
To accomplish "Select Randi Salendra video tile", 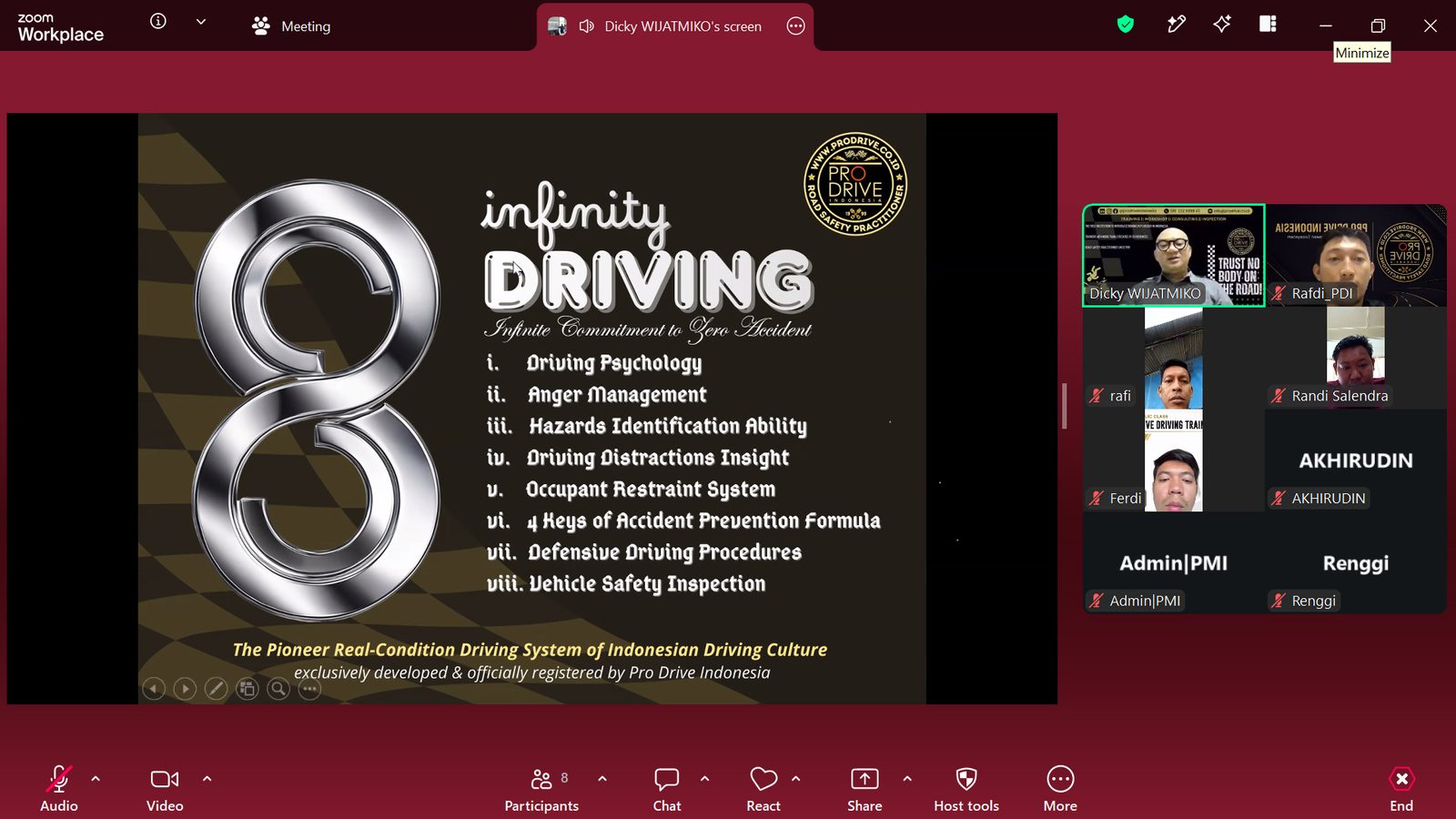I will point(1356,358).
